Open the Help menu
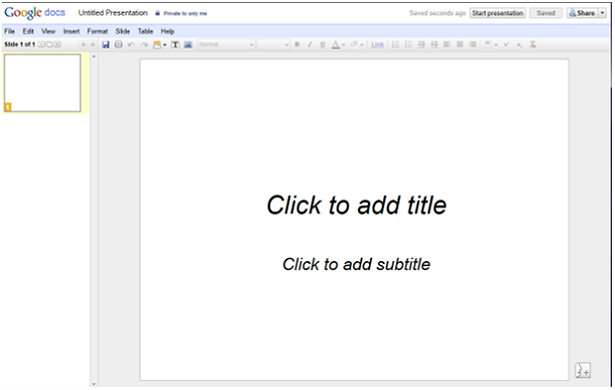Image resolution: width=615 pixels, height=390 pixels. tap(167, 31)
